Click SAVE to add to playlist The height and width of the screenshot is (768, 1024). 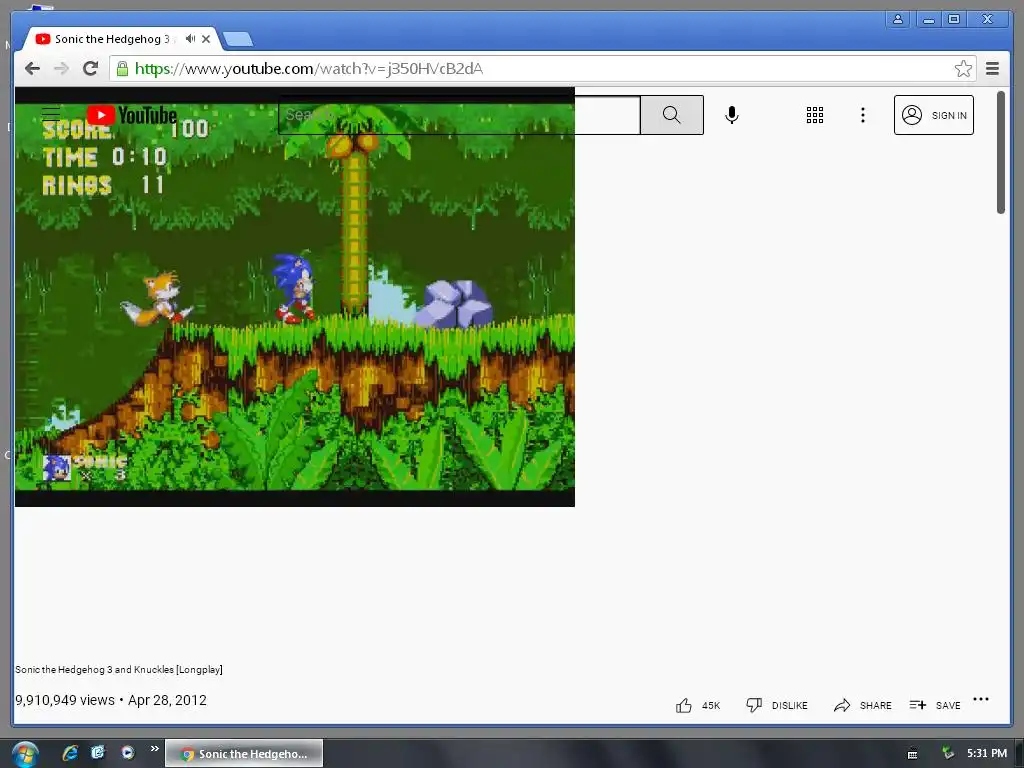935,705
